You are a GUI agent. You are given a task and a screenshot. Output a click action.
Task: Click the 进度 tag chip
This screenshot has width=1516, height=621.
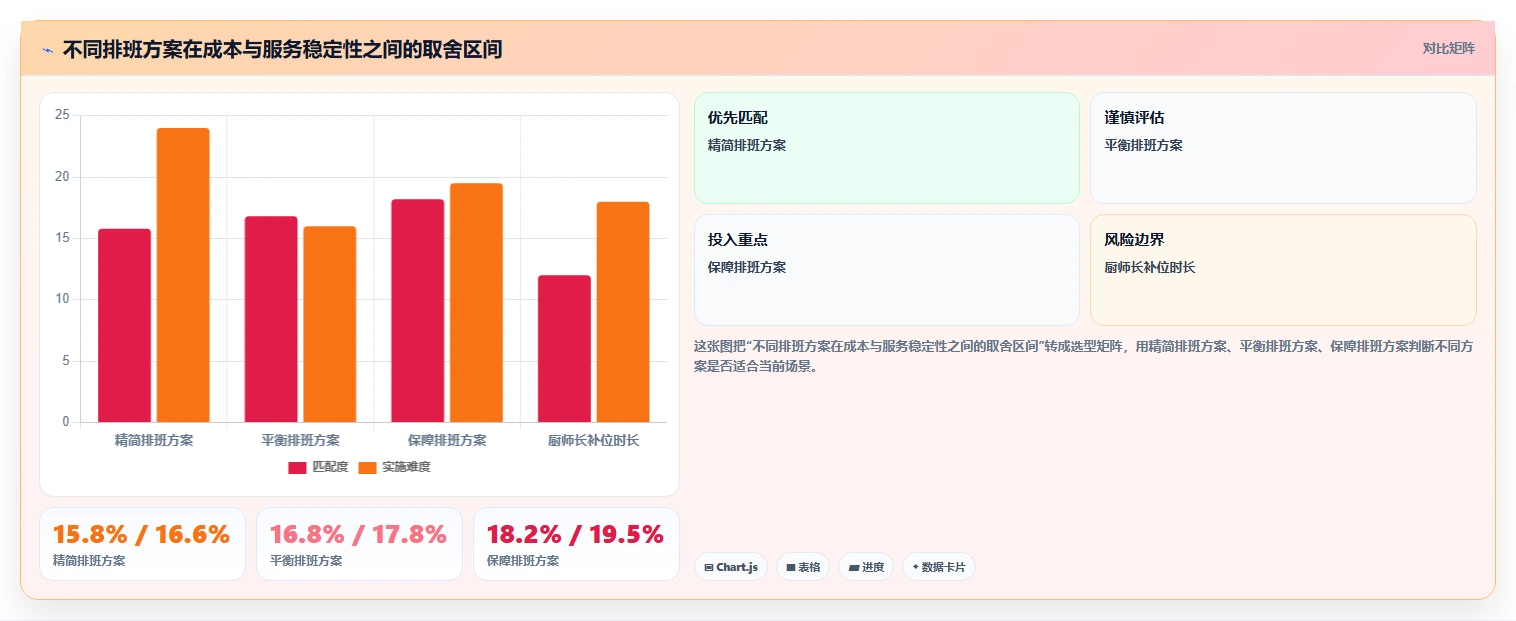point(866,567)
